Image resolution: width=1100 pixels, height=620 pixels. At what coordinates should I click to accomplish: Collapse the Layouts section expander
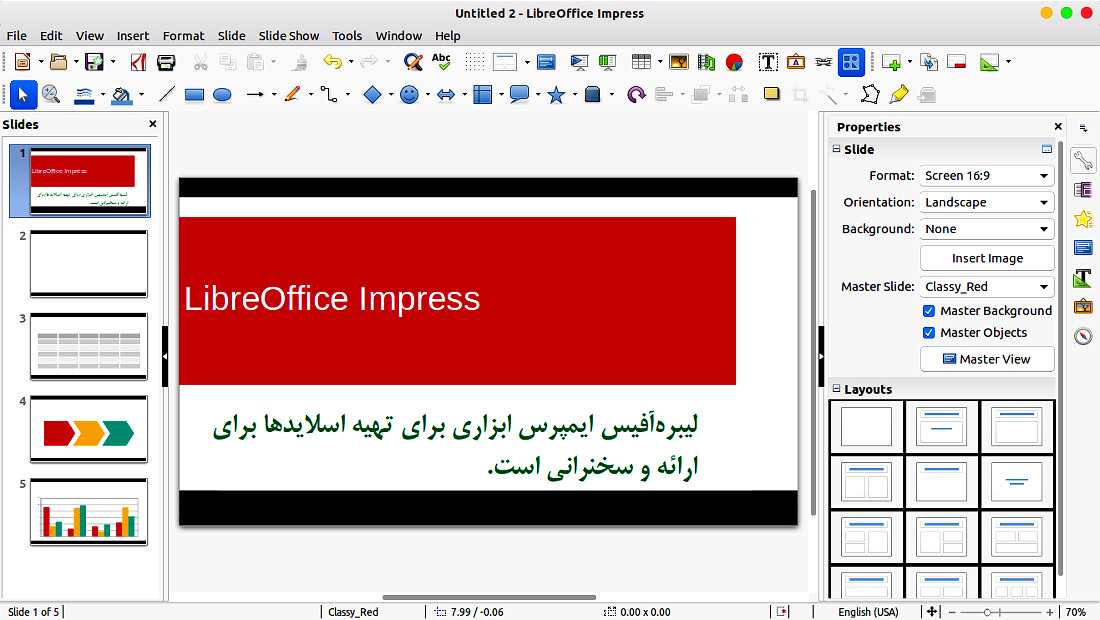pyautogui.click(x=836, y=389)
